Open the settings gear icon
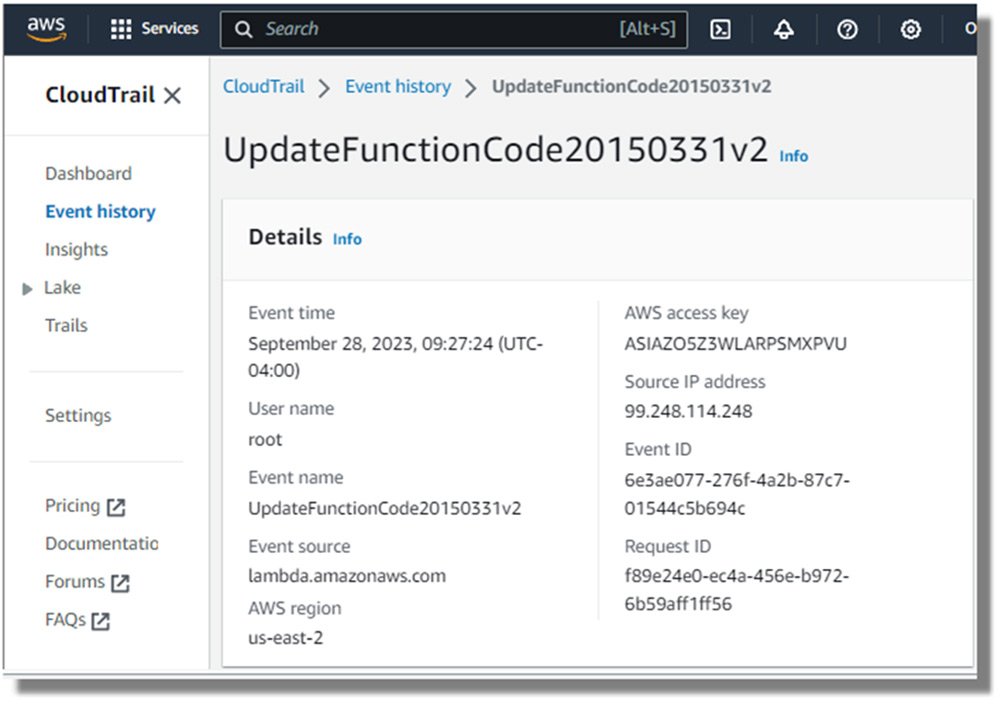Screen dimensions: 1000x704 click(x=910, y=29)
